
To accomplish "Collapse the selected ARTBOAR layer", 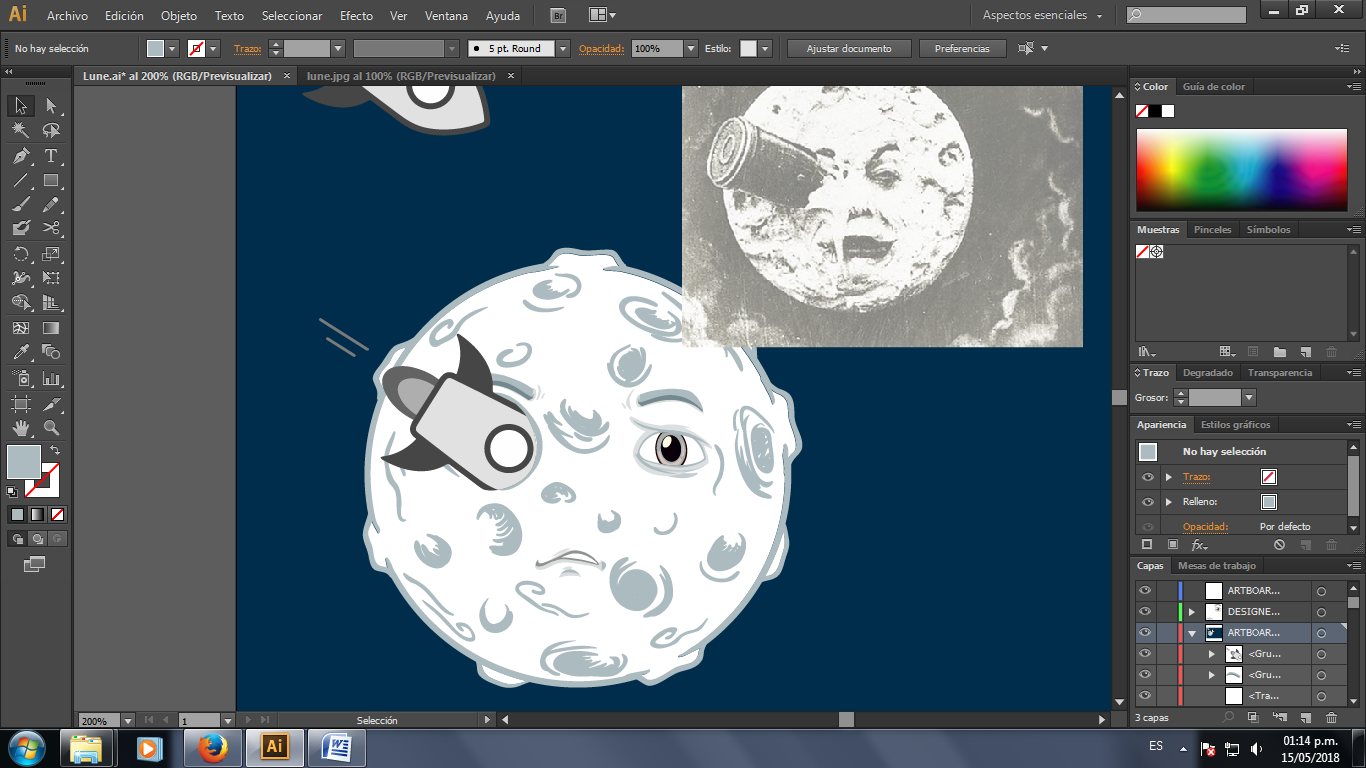I will point(1192,633).
